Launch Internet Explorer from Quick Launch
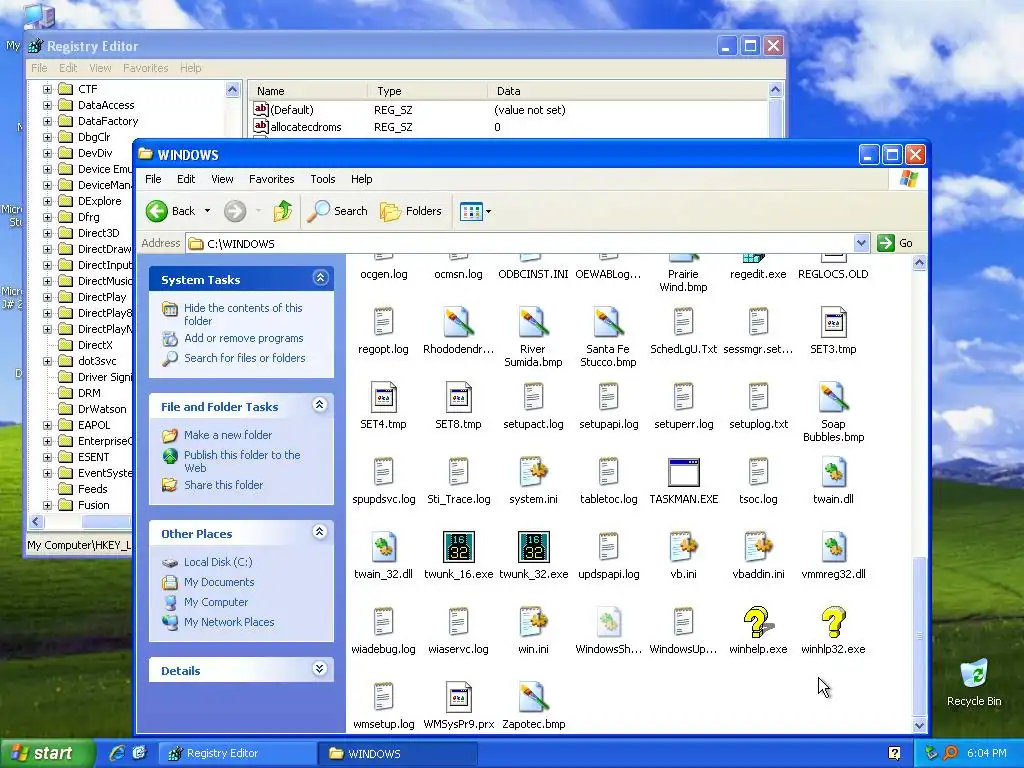 (117, 753)
